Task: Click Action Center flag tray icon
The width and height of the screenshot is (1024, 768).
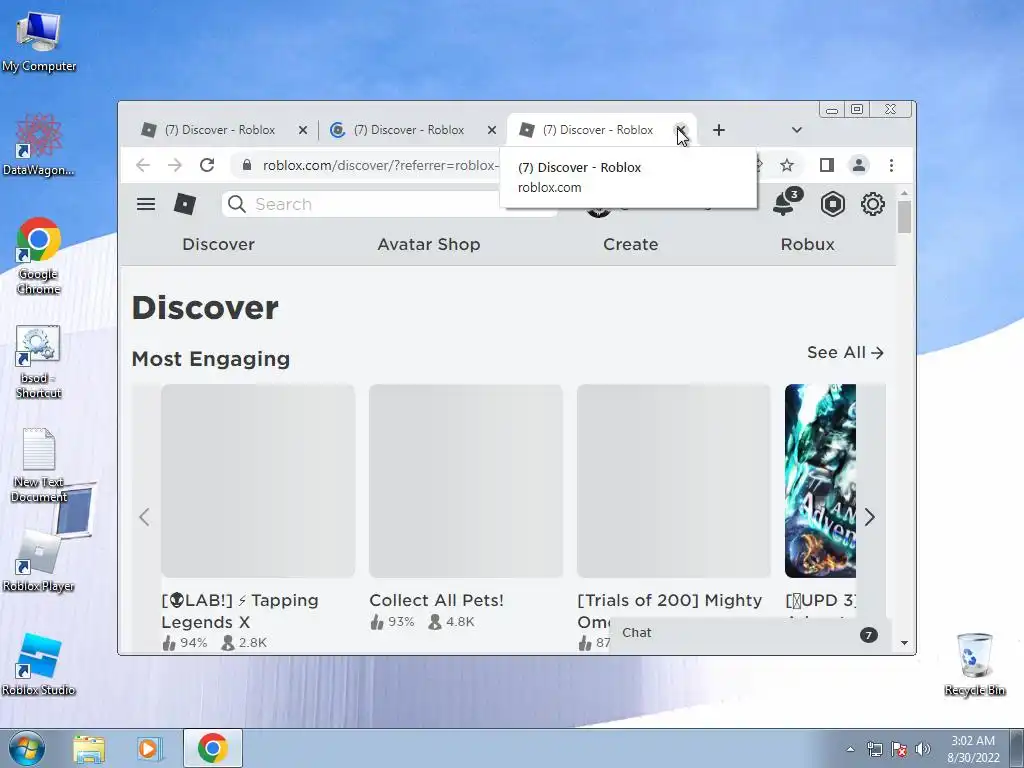Action: pos(899,749)
